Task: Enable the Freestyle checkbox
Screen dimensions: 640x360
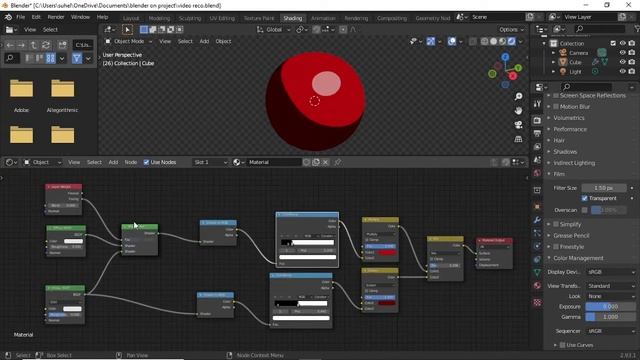Action: [556, 247]
